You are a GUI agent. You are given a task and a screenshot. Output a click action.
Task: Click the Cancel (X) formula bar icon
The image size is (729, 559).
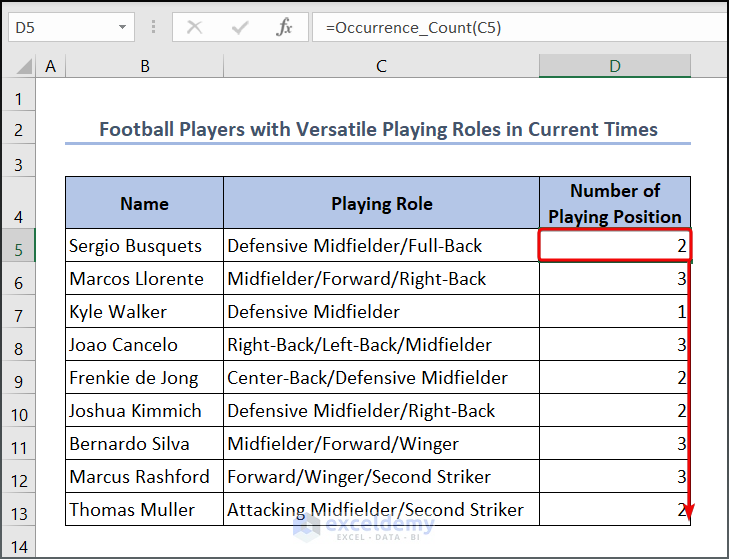[194, 28]
